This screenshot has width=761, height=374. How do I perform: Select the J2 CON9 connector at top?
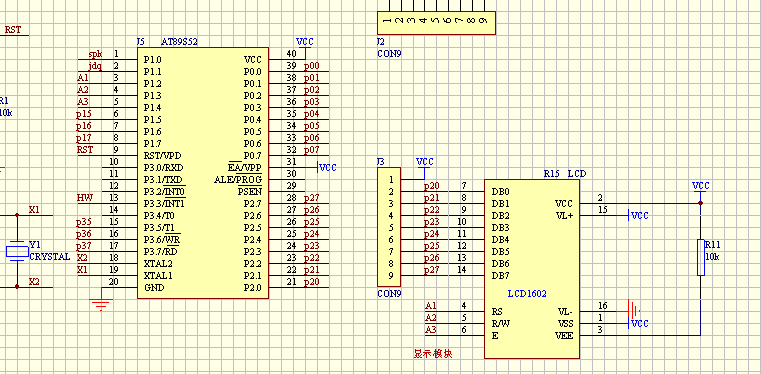point(436,23)
